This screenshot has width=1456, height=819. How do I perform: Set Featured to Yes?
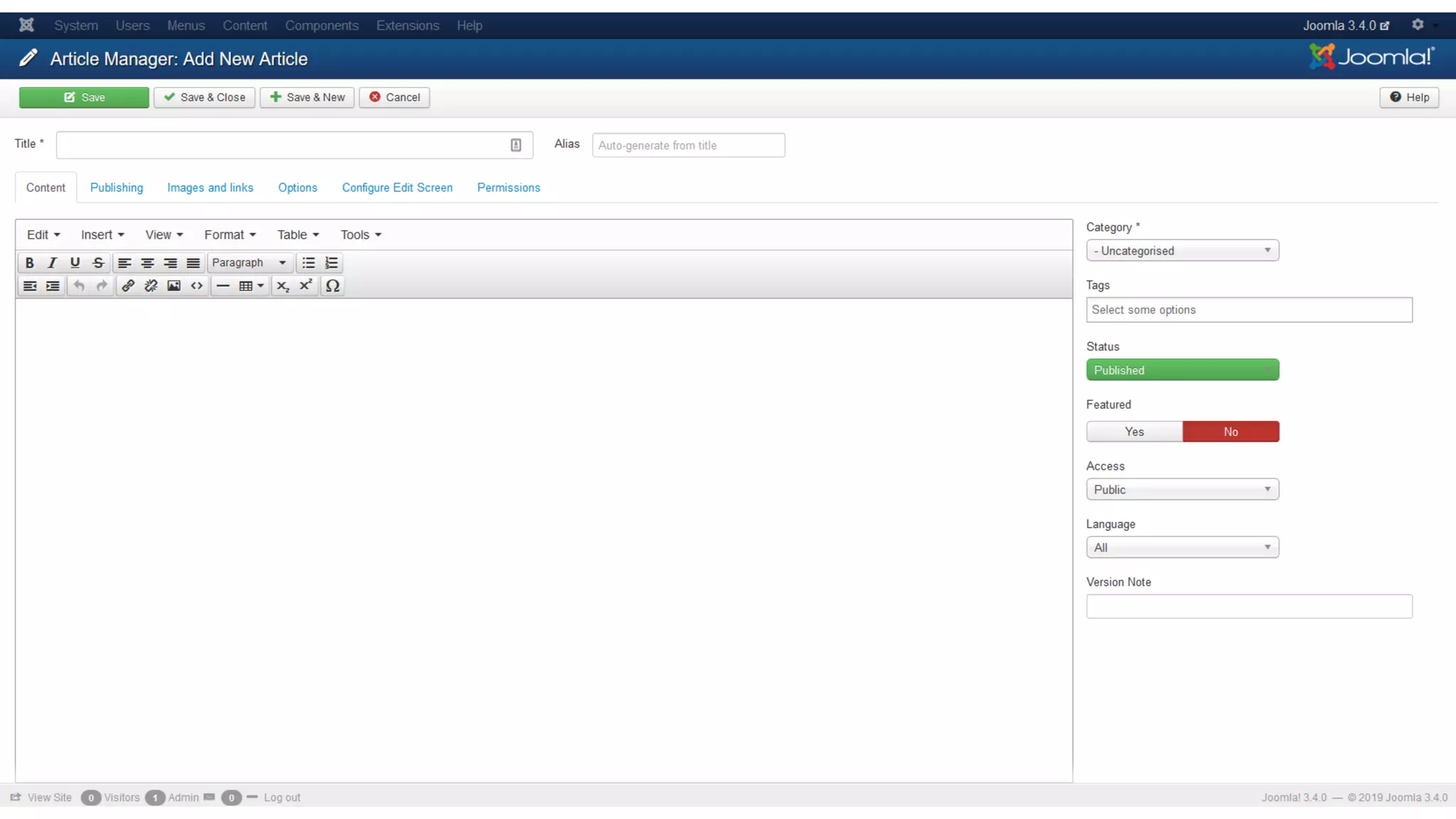tap(1134, 432)
